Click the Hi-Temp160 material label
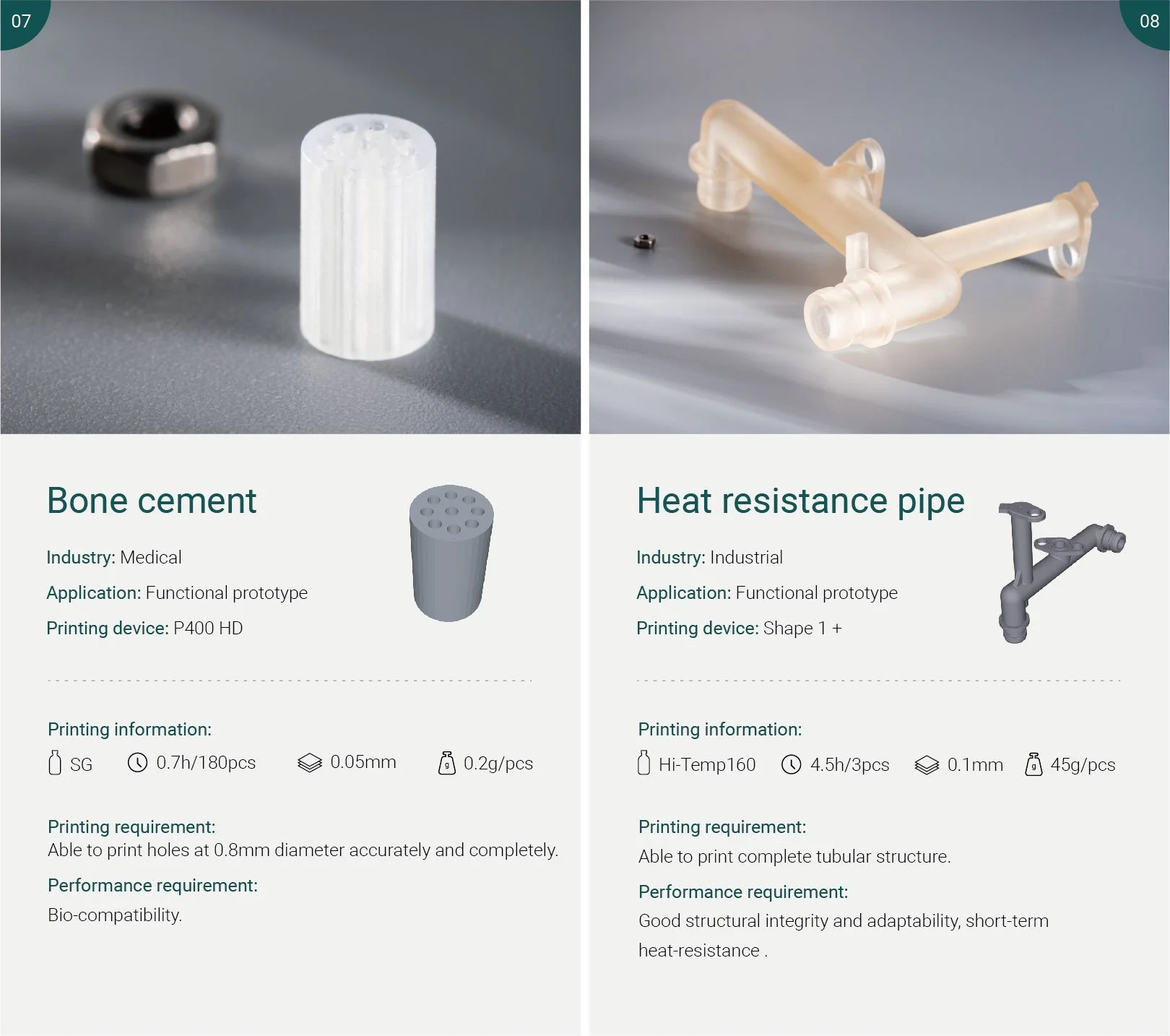 coord(707,764)
